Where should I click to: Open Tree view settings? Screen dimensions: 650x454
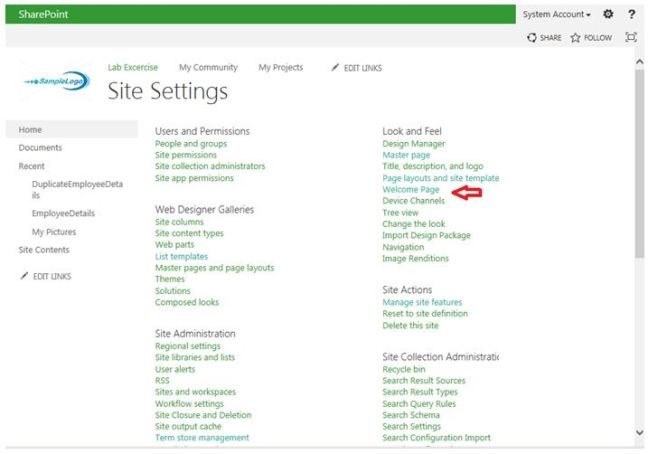(400, 213)
